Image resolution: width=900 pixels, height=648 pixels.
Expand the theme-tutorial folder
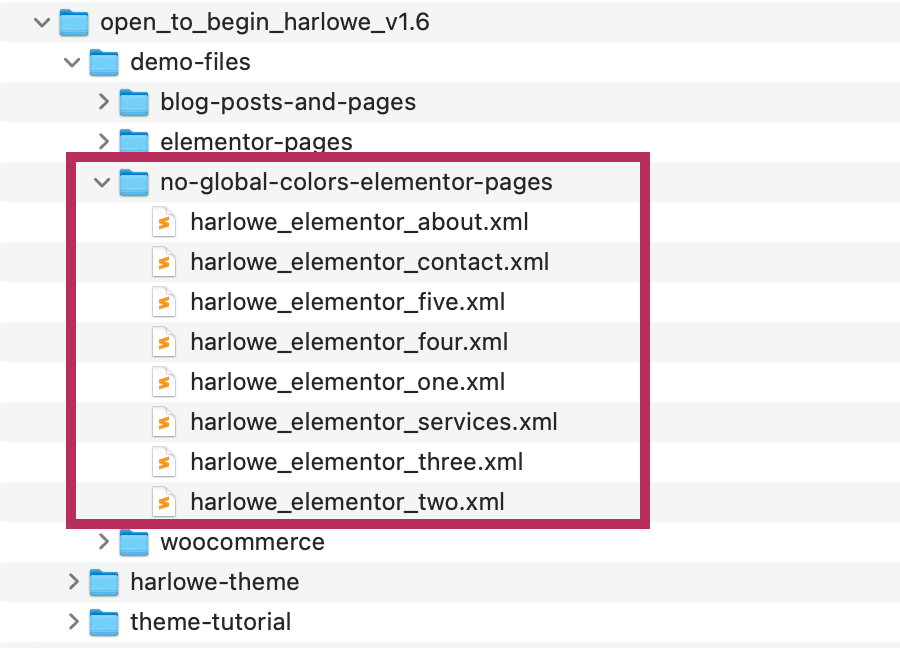[x=72, y=621]
